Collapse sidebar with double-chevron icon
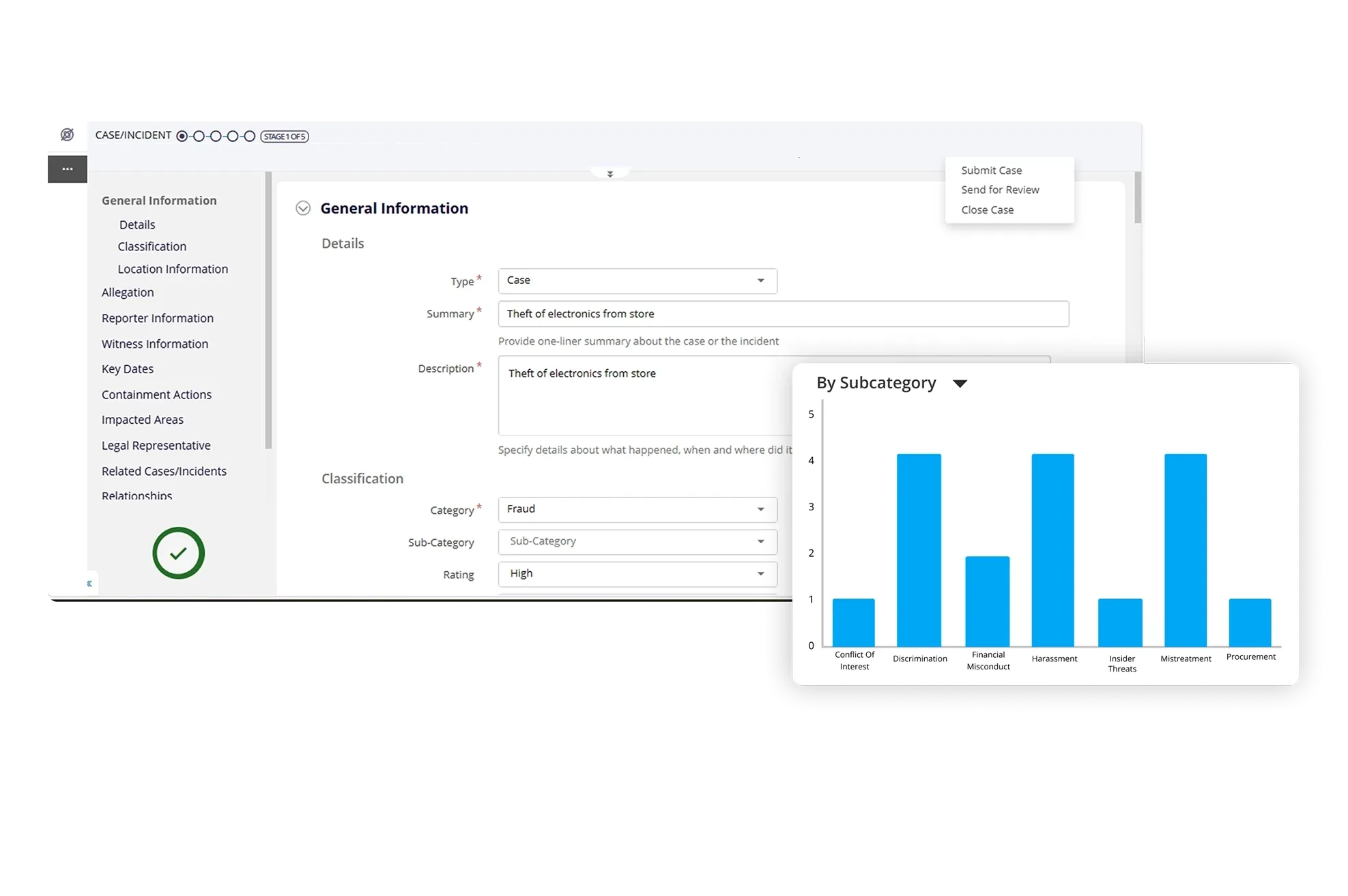 tap(89, 583)
